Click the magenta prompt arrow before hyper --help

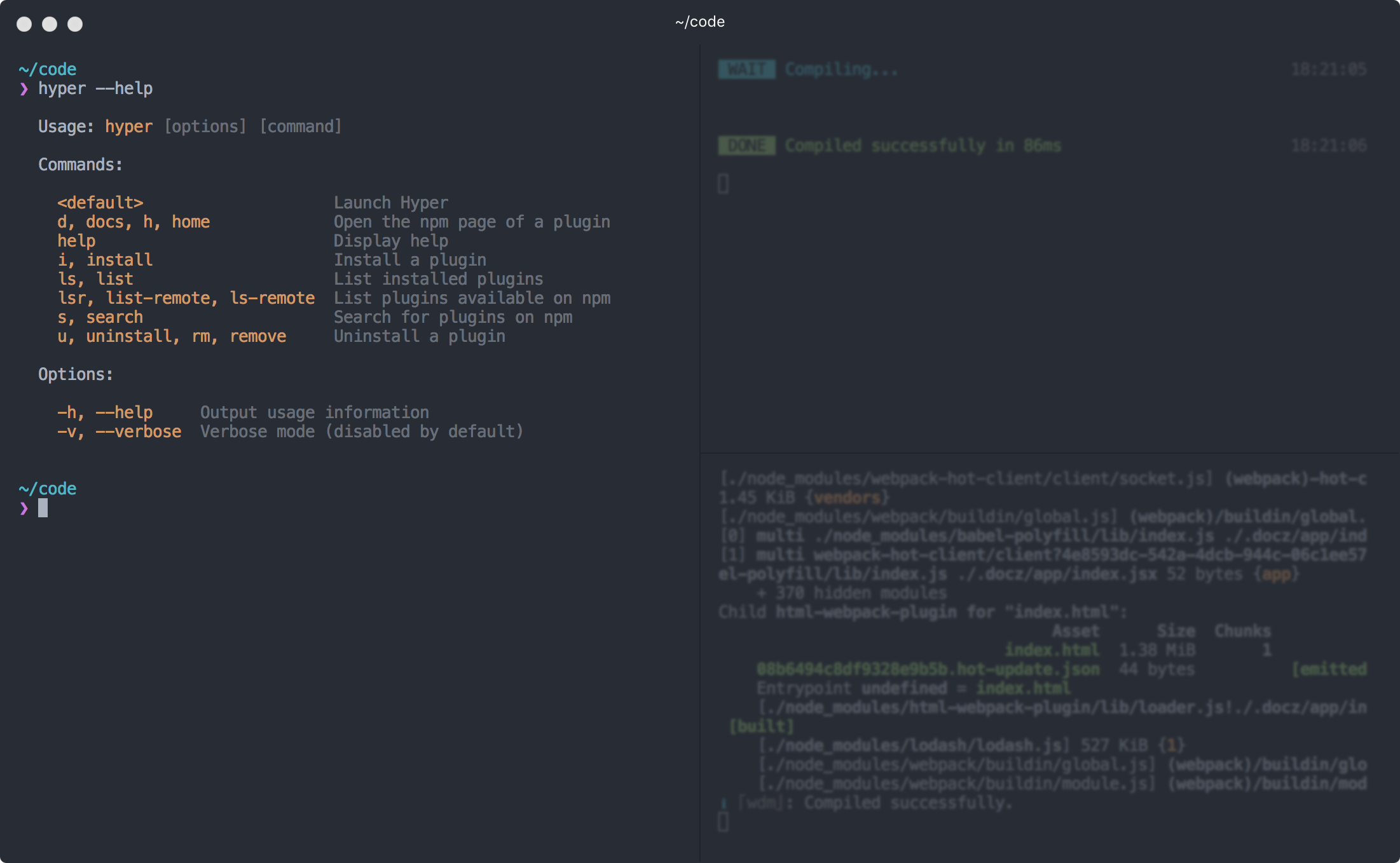point(24,89)
